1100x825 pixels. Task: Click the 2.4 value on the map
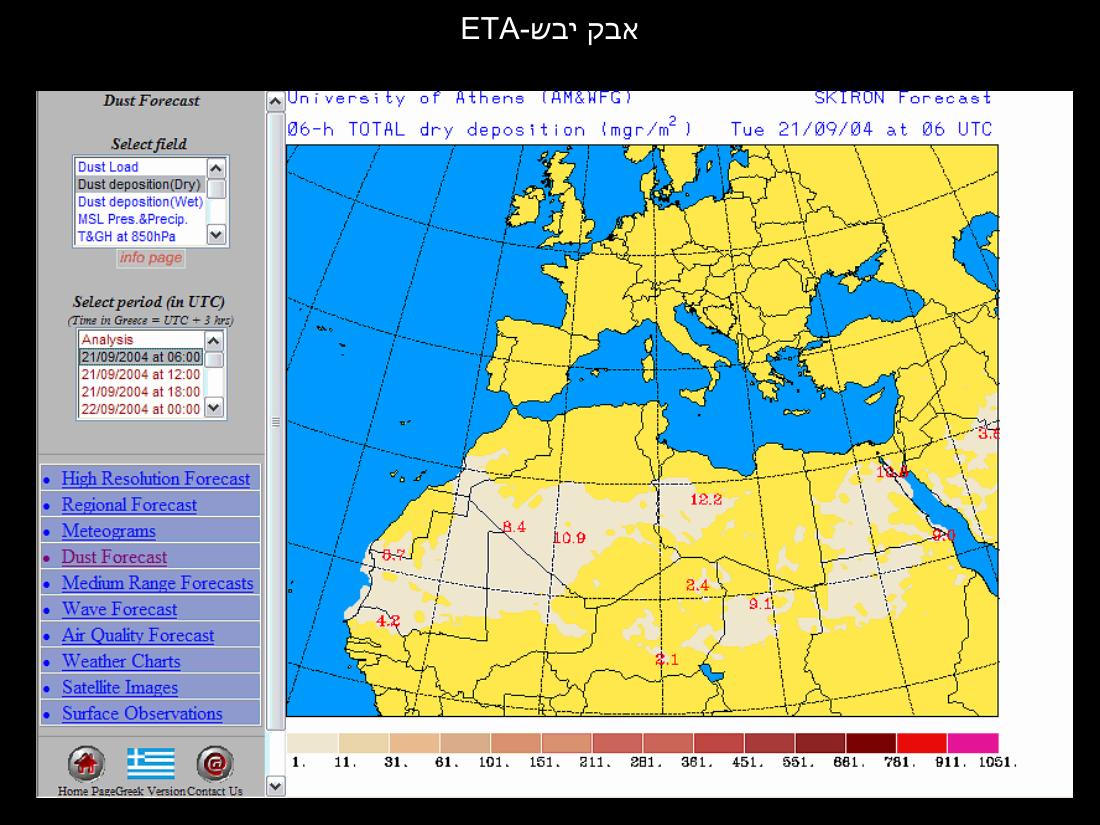(x=697, y=584)
